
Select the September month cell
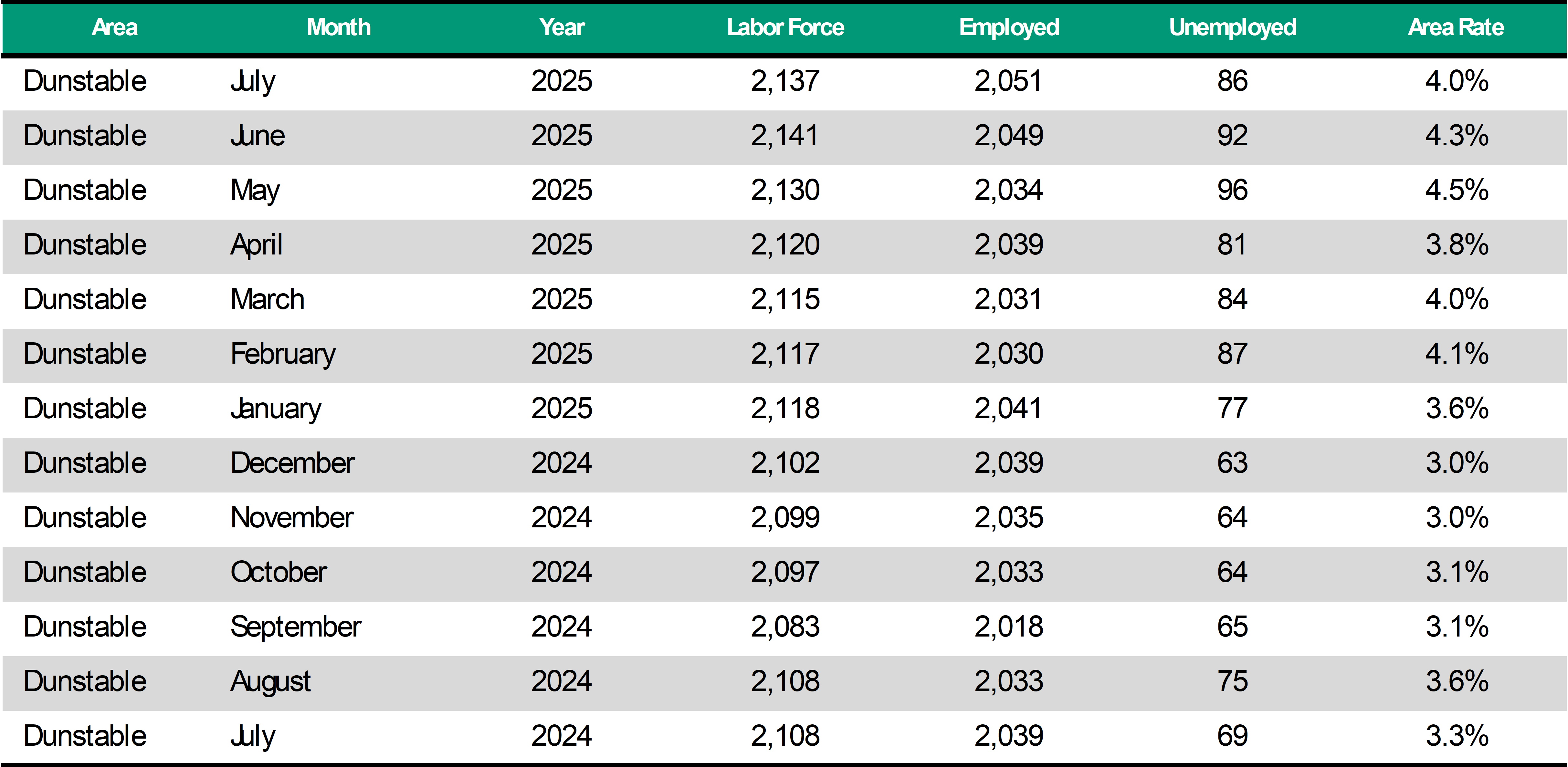(296, 627)
